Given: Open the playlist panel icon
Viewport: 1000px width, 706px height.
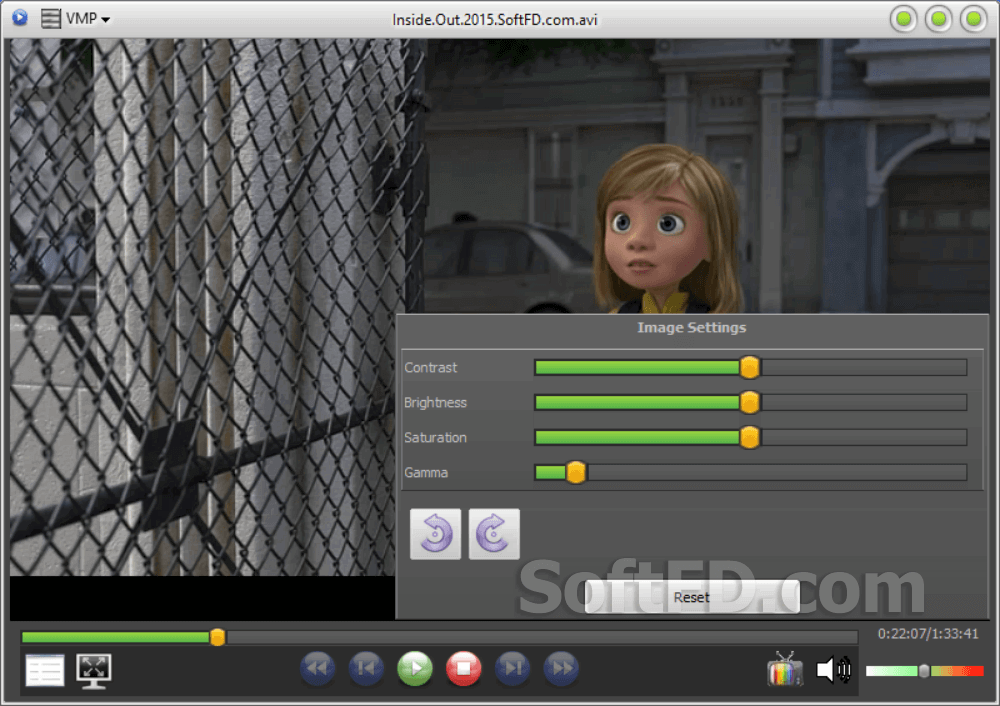Looking at the screenshot, I should tap(45, 670).
